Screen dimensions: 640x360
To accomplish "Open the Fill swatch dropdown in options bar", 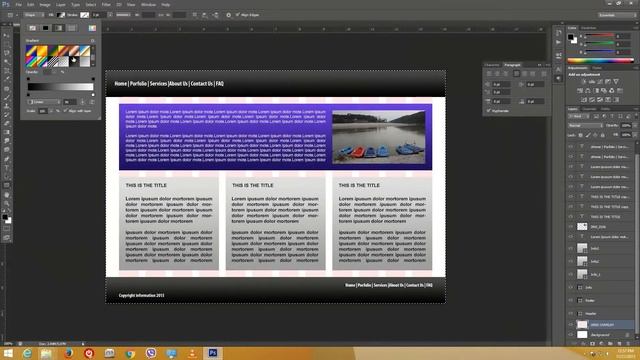I will click(60, 15).
